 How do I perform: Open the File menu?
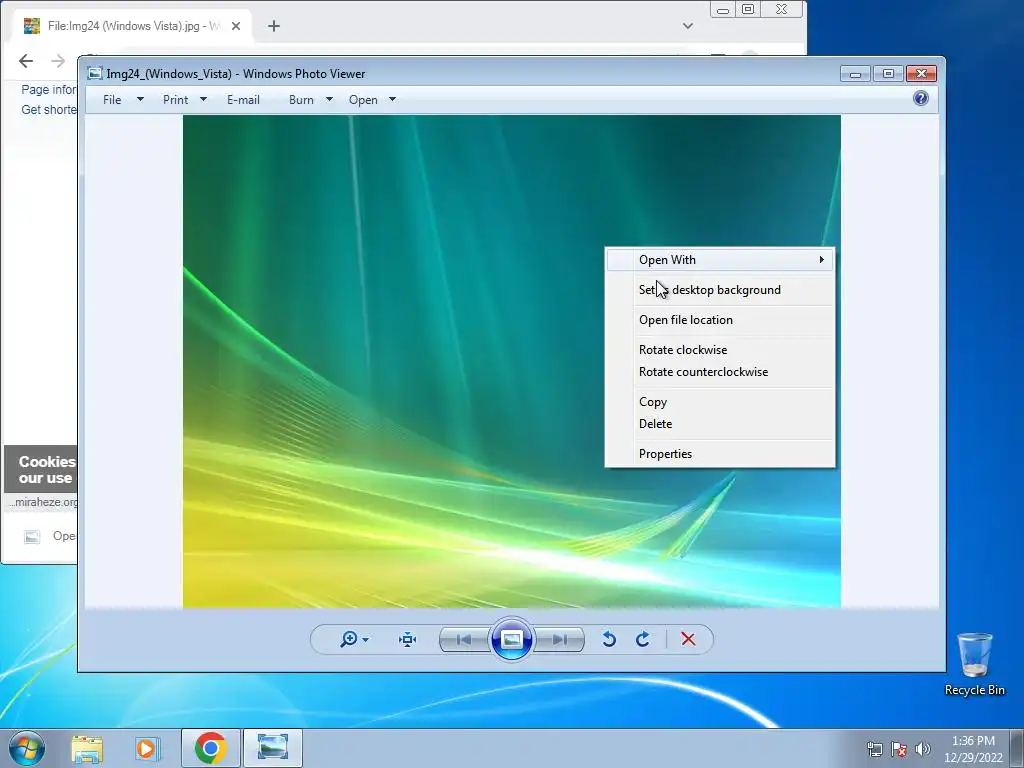[x=112, y=100]
